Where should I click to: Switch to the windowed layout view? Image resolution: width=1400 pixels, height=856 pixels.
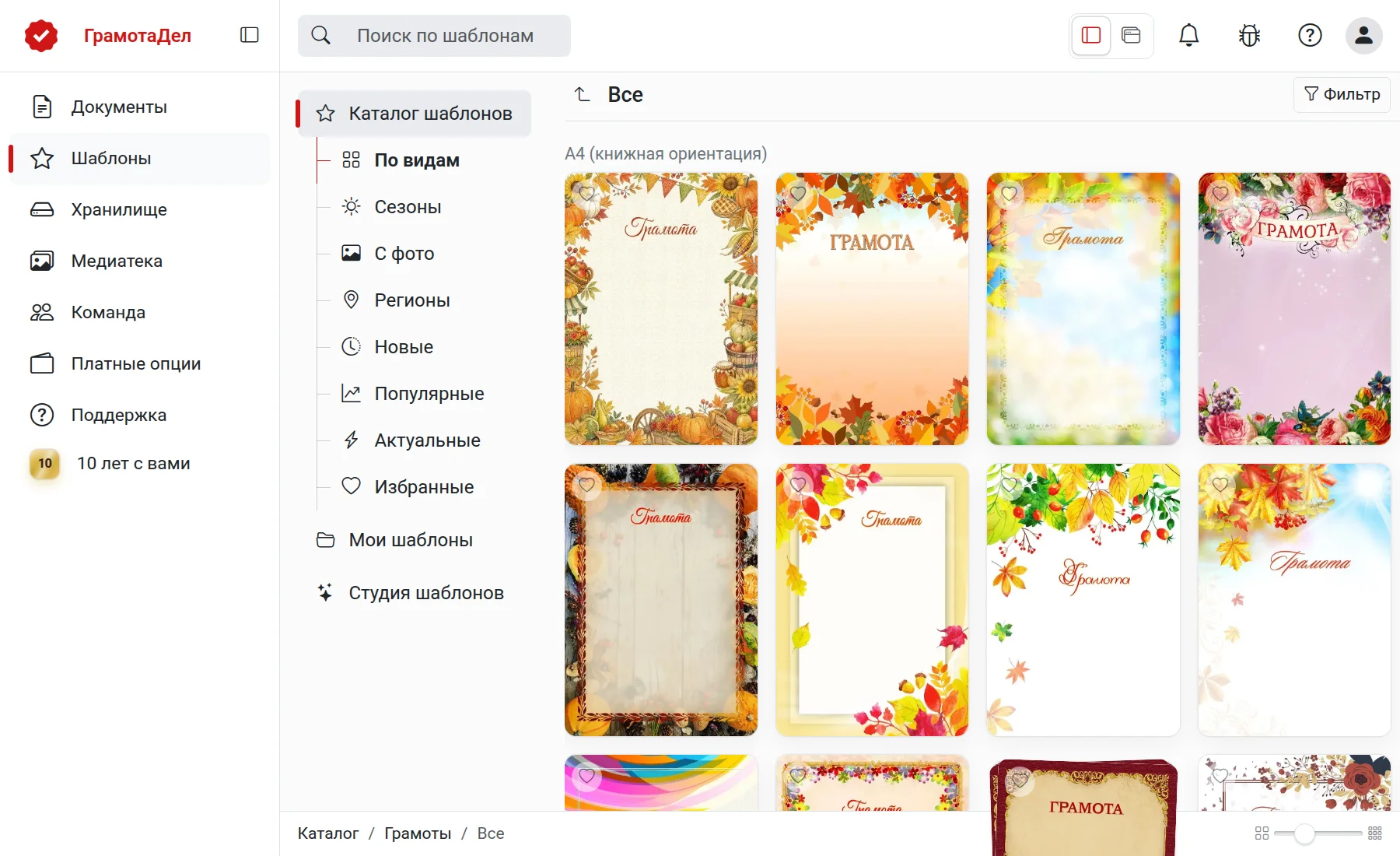[1131, 36]
